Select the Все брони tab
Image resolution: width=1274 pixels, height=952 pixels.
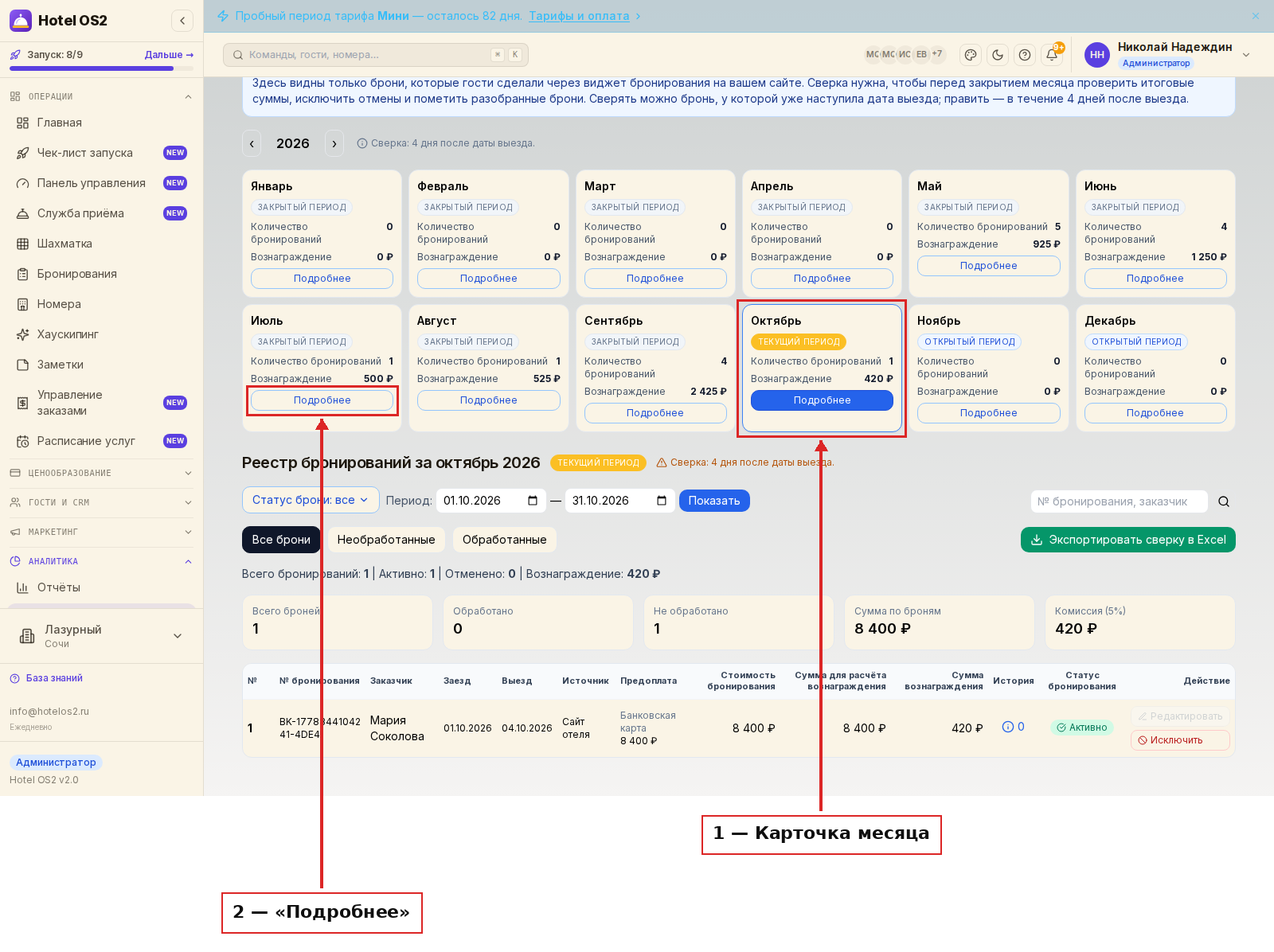[281, 540]
